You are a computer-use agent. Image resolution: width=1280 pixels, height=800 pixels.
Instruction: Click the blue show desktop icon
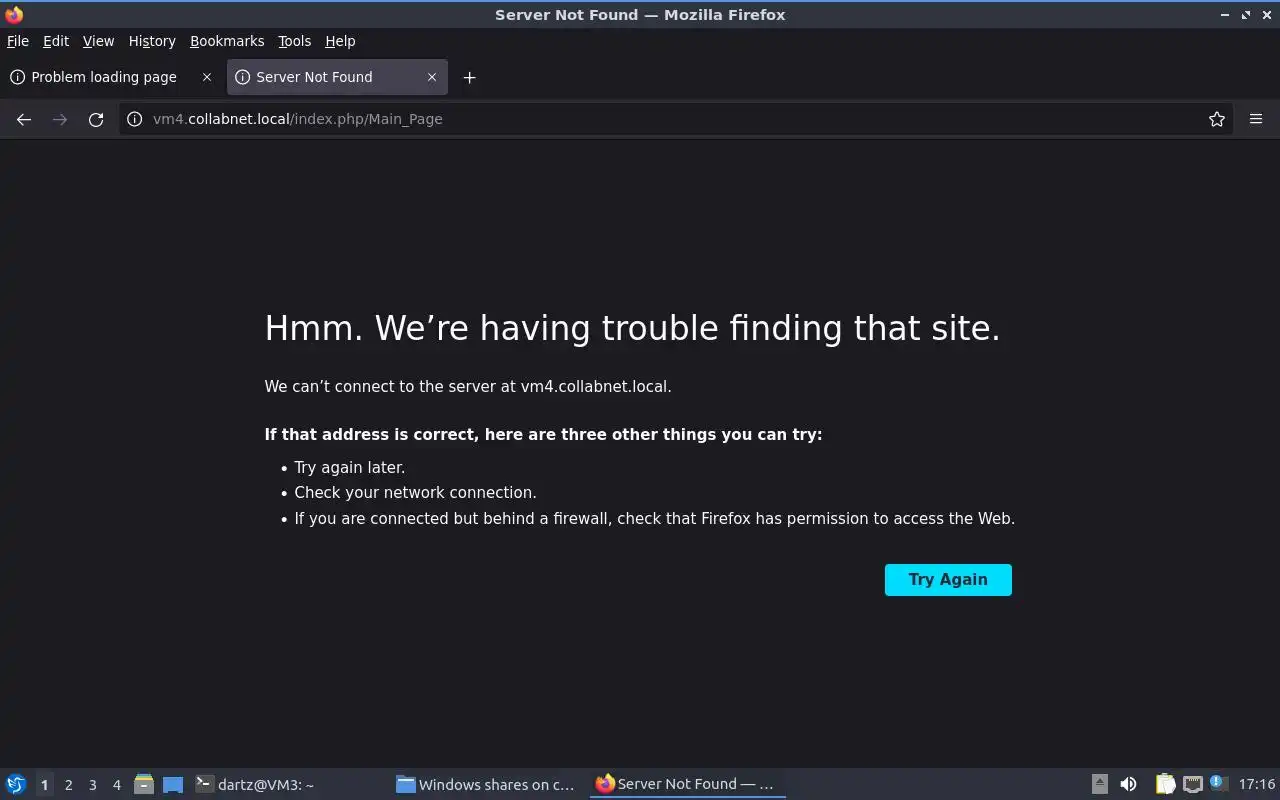pyautogui.click(x=173, y=785)
